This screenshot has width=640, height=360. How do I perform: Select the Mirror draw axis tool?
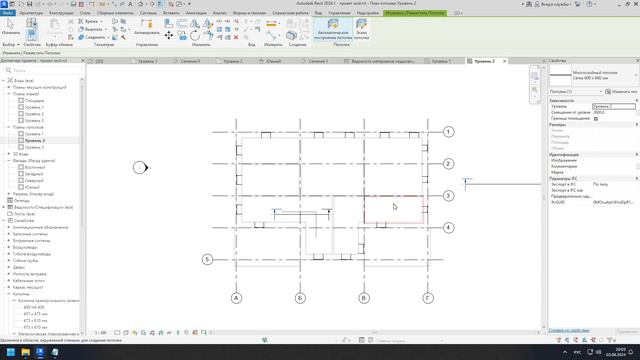[207, 24]
